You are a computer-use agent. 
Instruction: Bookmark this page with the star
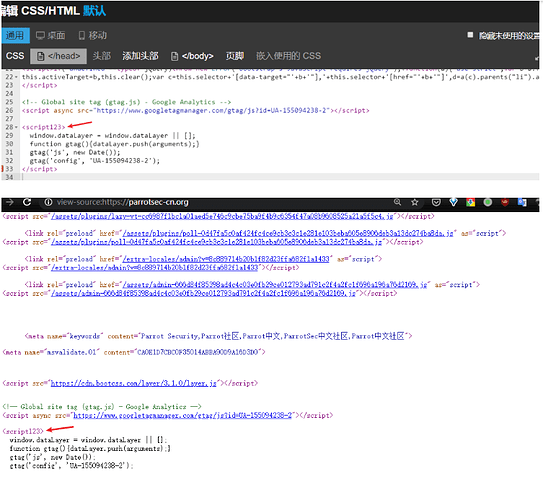(415, 202)
